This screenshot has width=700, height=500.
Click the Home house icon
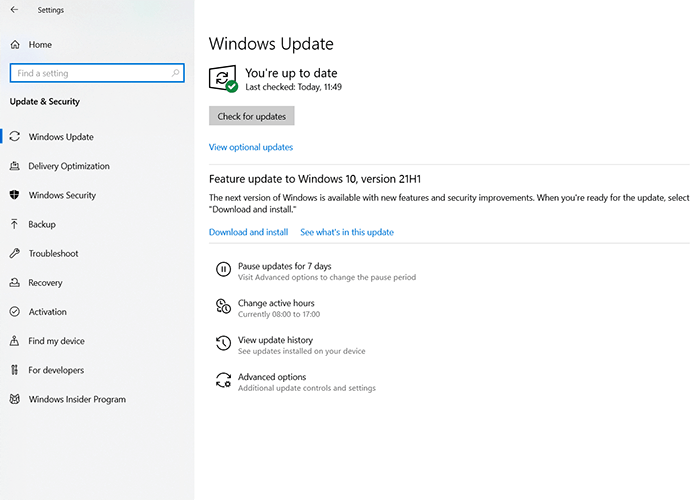point(15,45)
